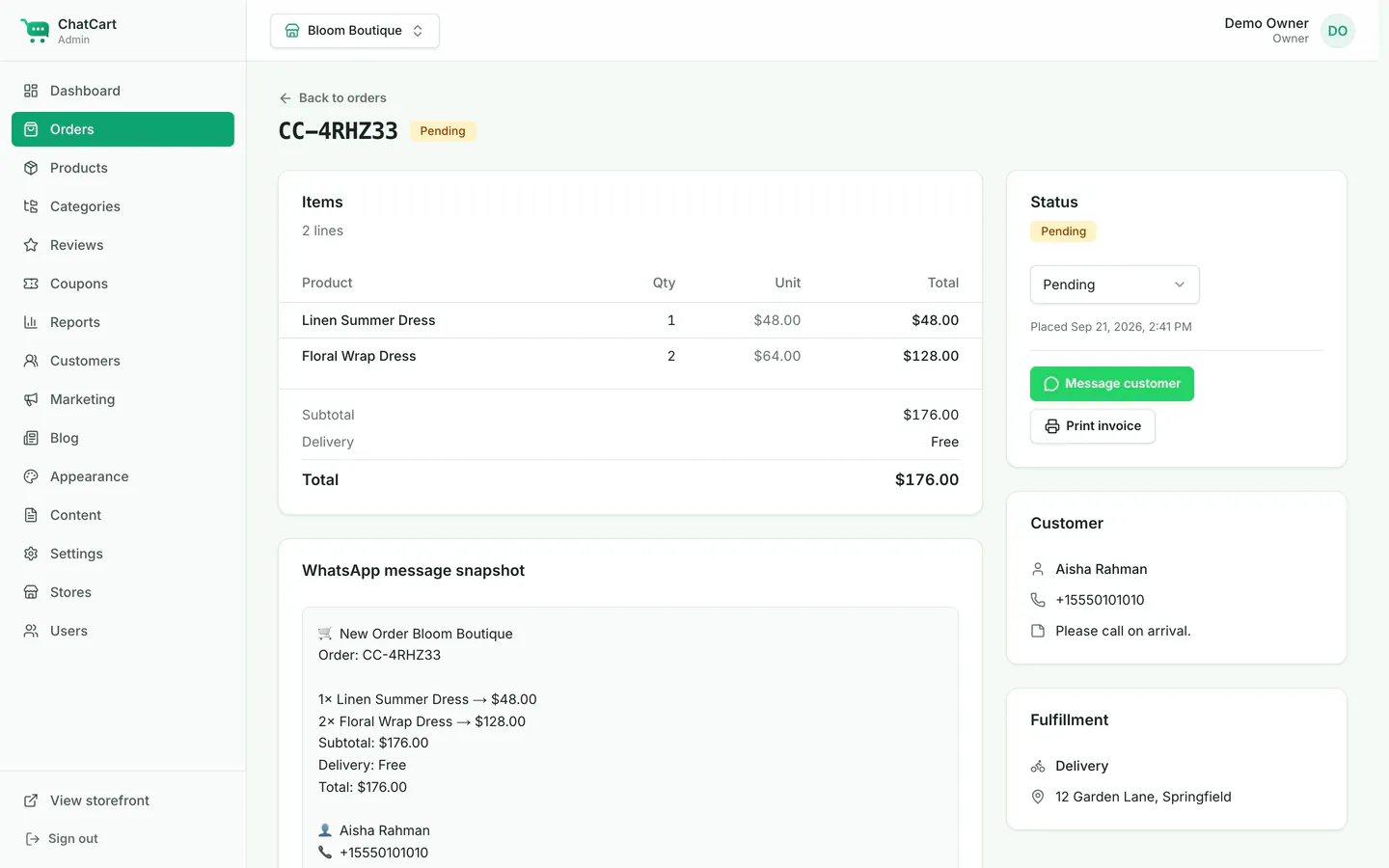This screenshot has height=868, width=1389.
Task: Click the note icon beside Please call on arrival
Action: pos(1038,631)
